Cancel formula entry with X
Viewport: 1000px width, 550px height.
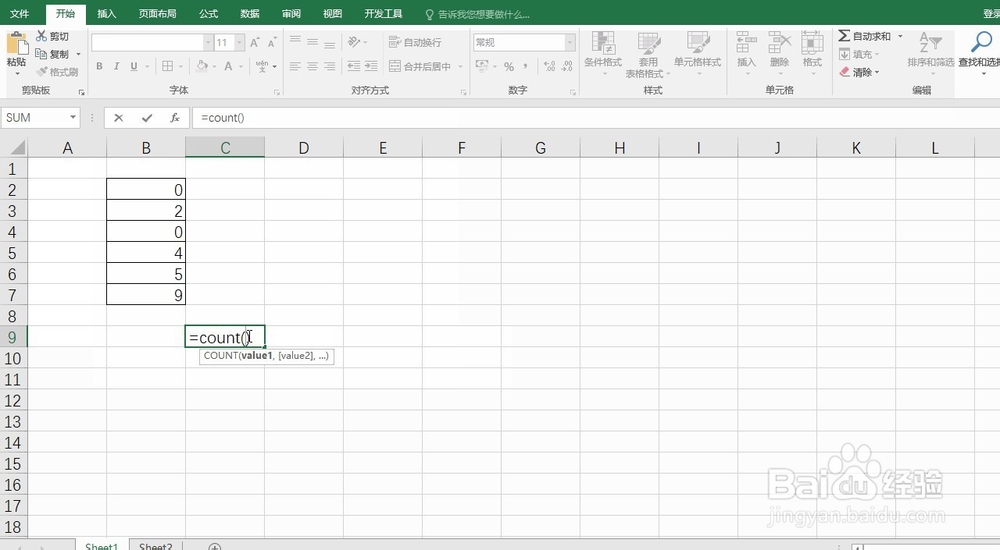(x=119, y=117)
